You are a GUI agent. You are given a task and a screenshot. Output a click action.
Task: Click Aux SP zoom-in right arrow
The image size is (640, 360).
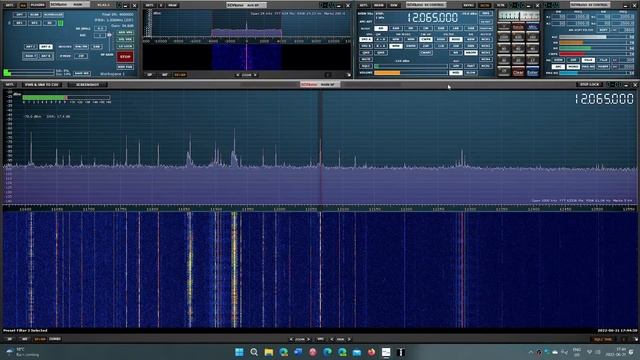point(256,75)
